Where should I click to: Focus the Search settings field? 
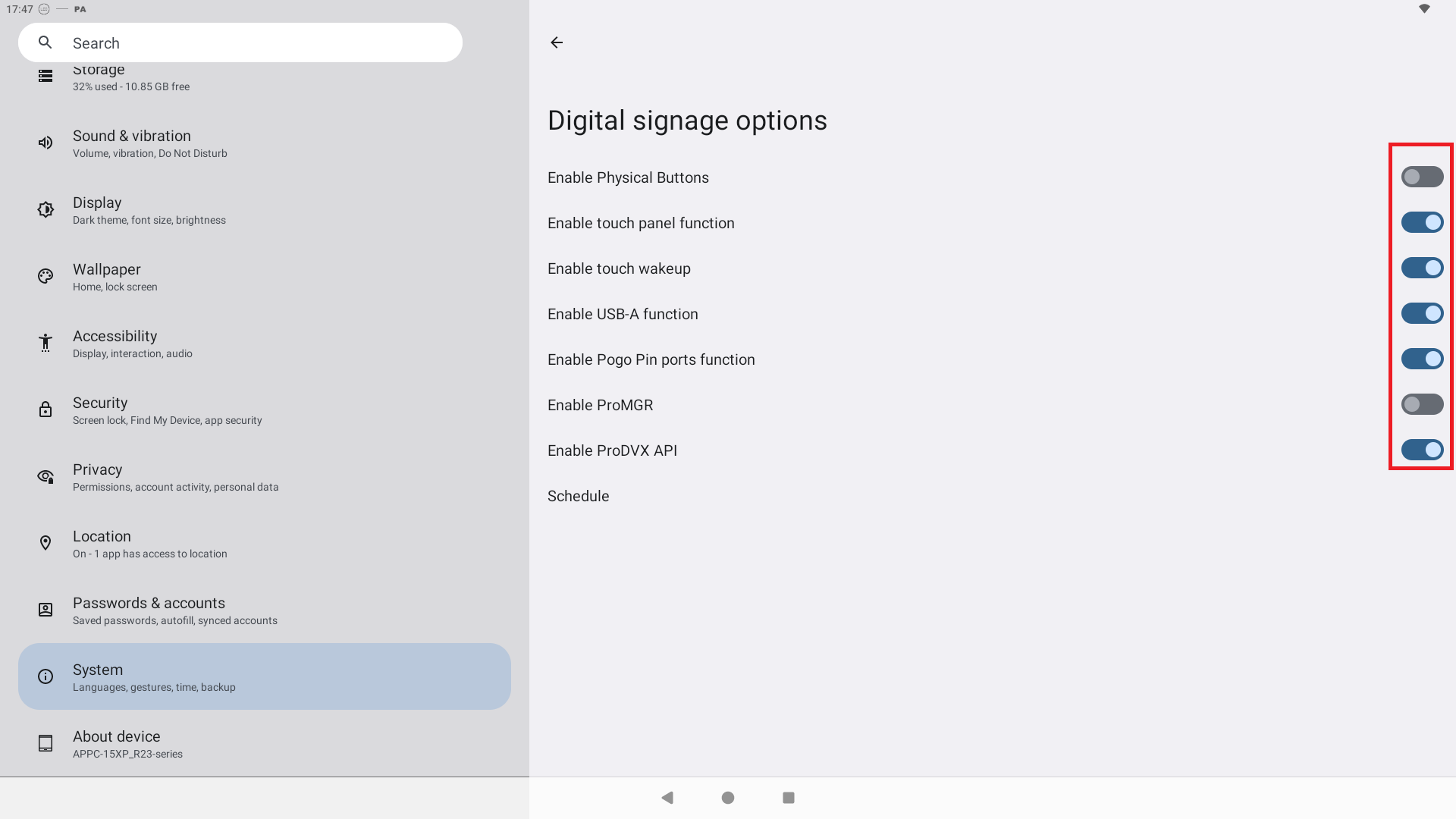(x=240, y=42)
